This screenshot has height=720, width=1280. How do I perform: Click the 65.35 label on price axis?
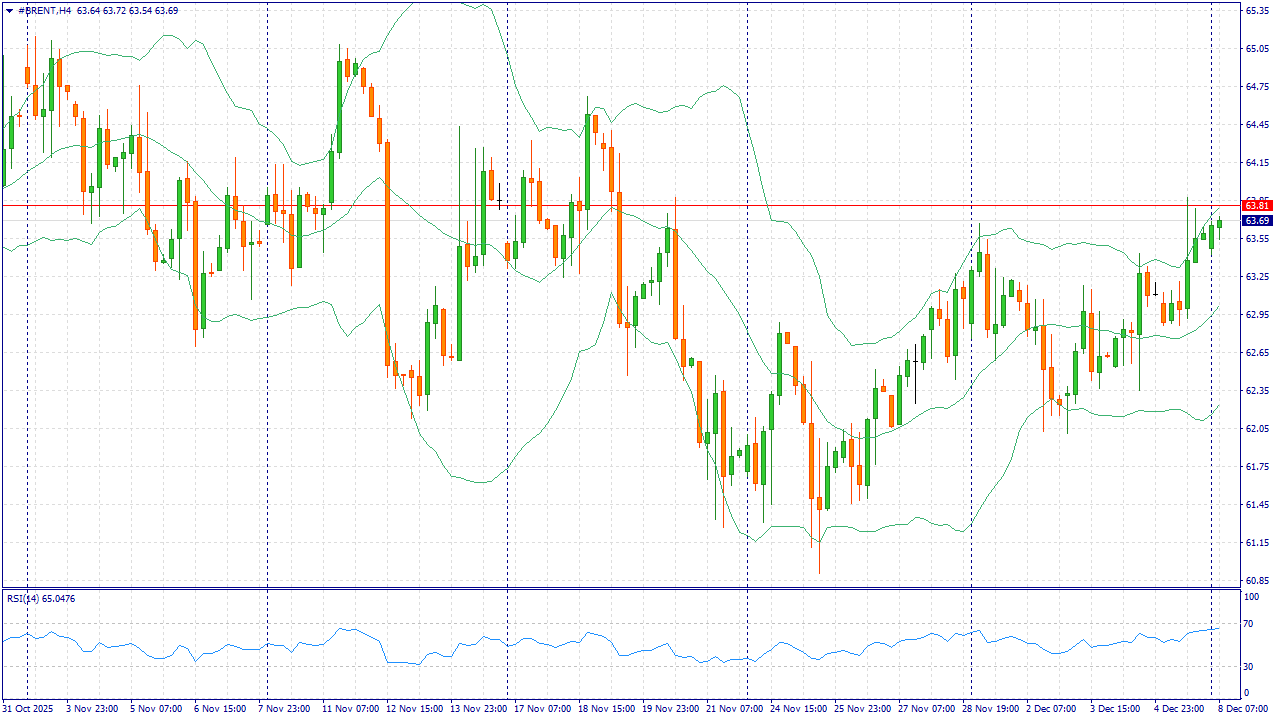[1257, 10]
